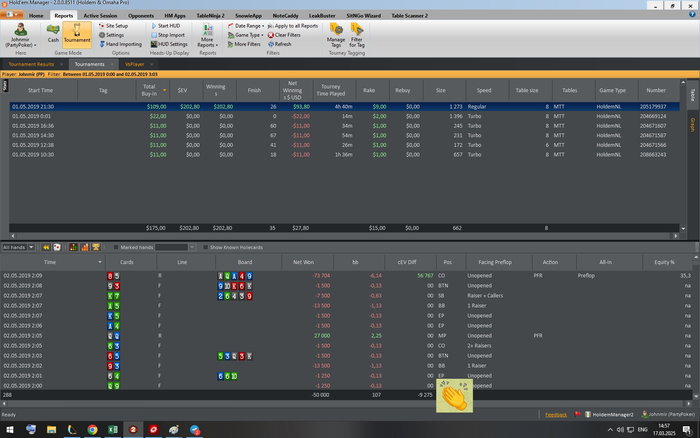
Task: Stop Import in the ribbon
Action: [168, 35]
